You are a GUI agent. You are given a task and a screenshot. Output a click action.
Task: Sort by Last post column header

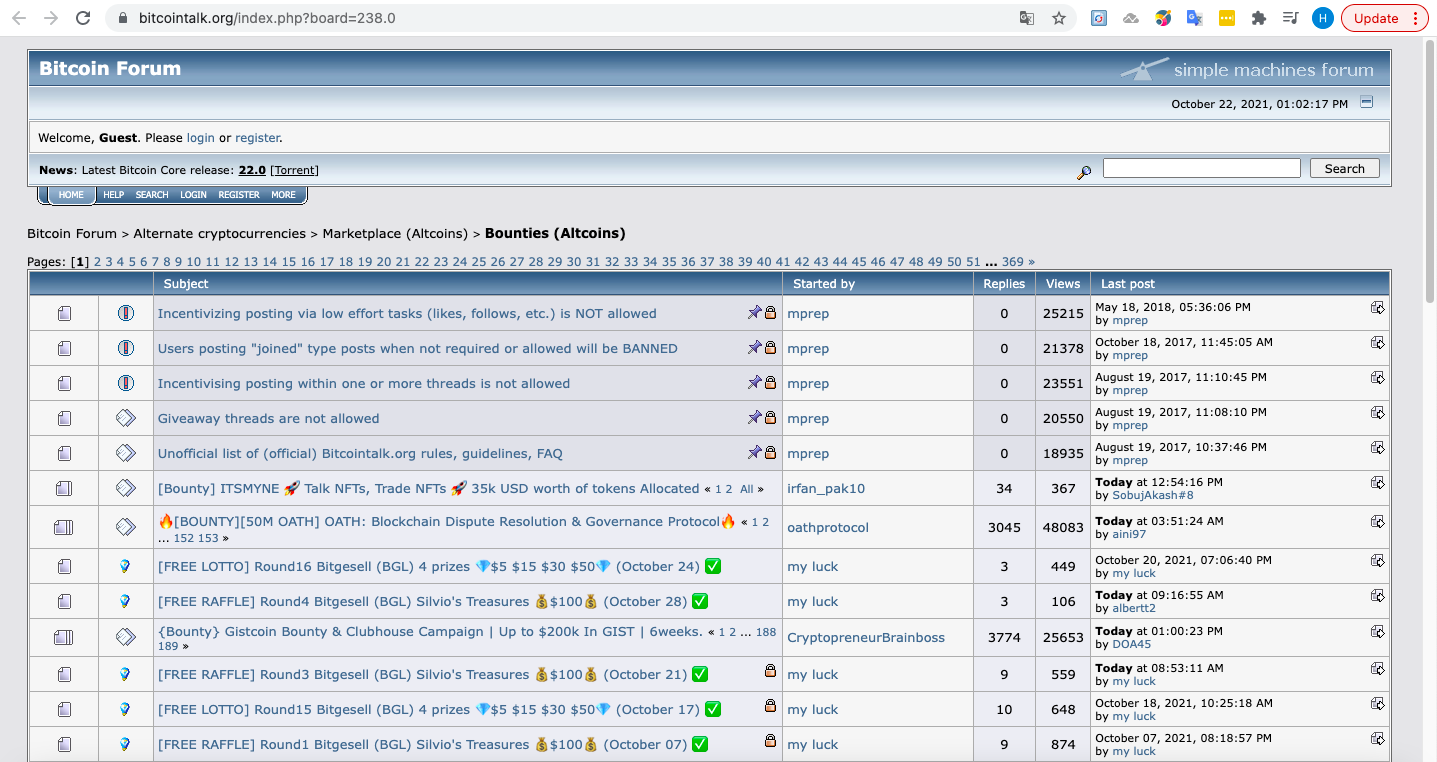coord(1128,284)
